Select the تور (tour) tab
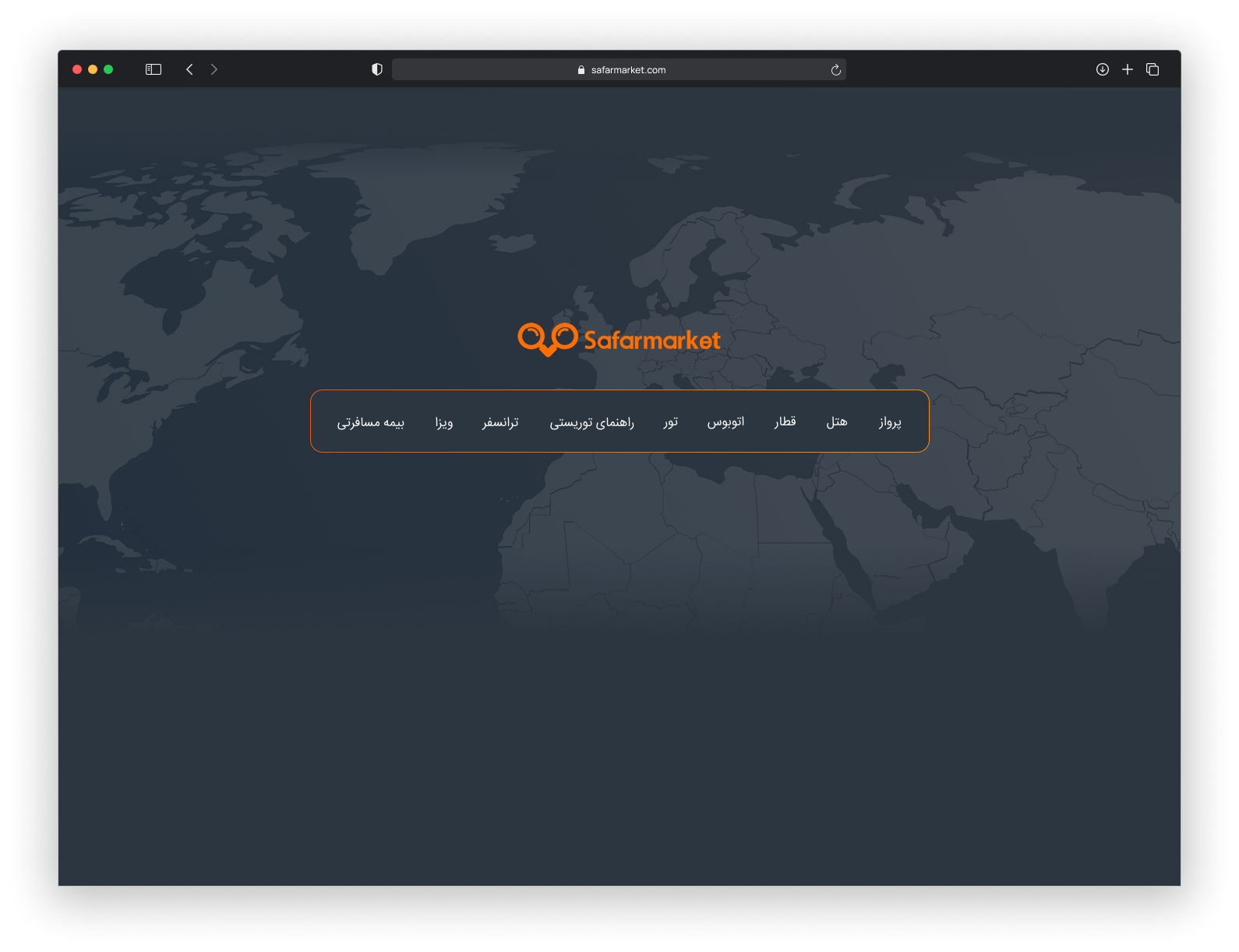The width and height of the screenshot is (1239, 952). 670,421
